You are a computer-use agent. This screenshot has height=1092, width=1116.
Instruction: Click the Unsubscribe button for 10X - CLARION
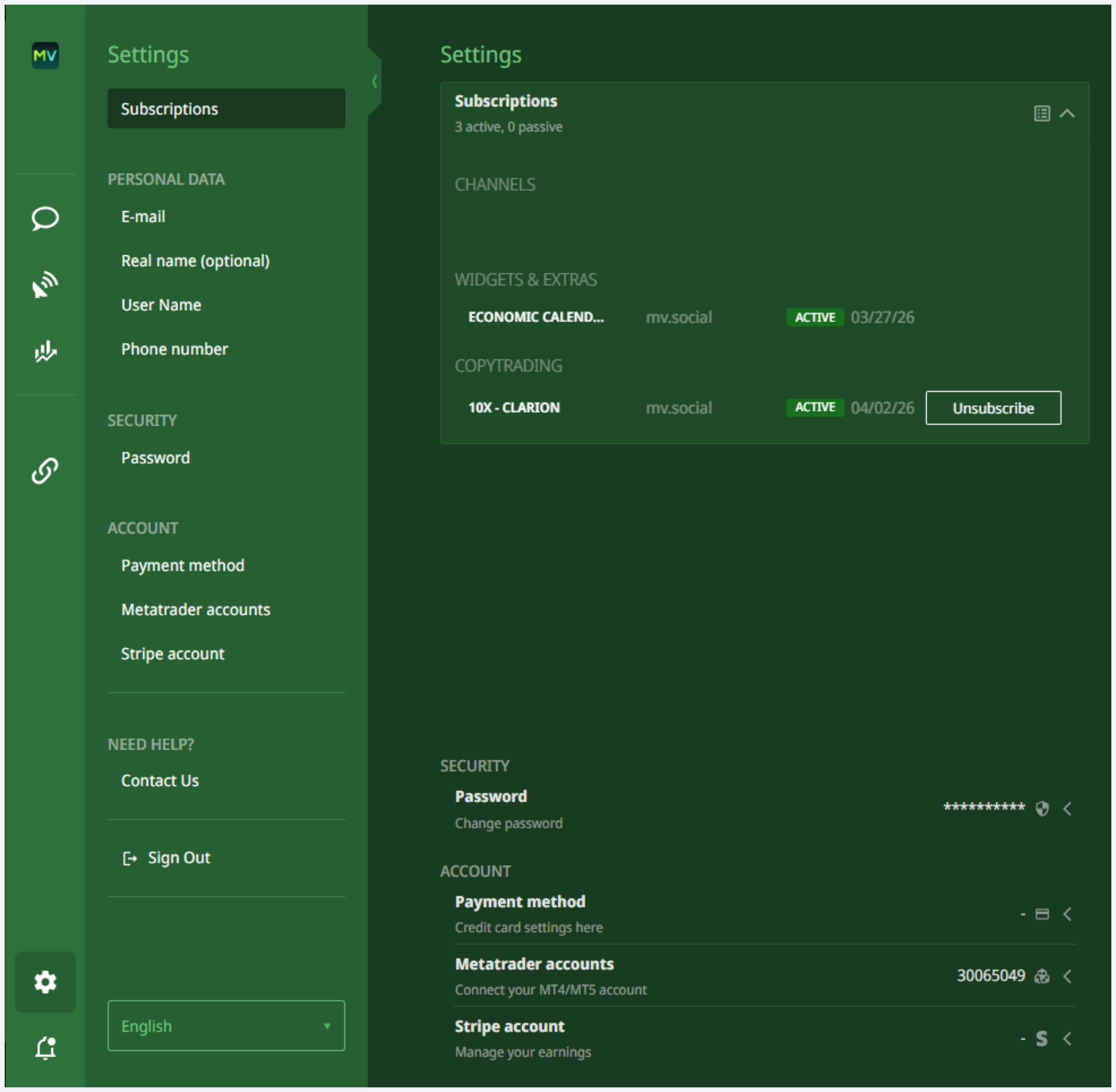(x=993, y=408)
